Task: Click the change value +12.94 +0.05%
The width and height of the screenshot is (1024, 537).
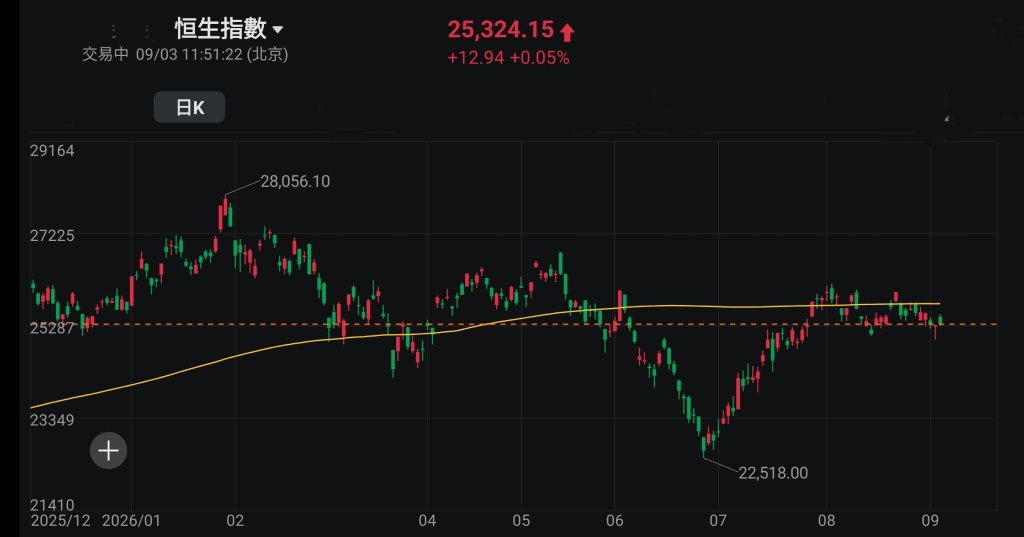Action: (508, 58)
